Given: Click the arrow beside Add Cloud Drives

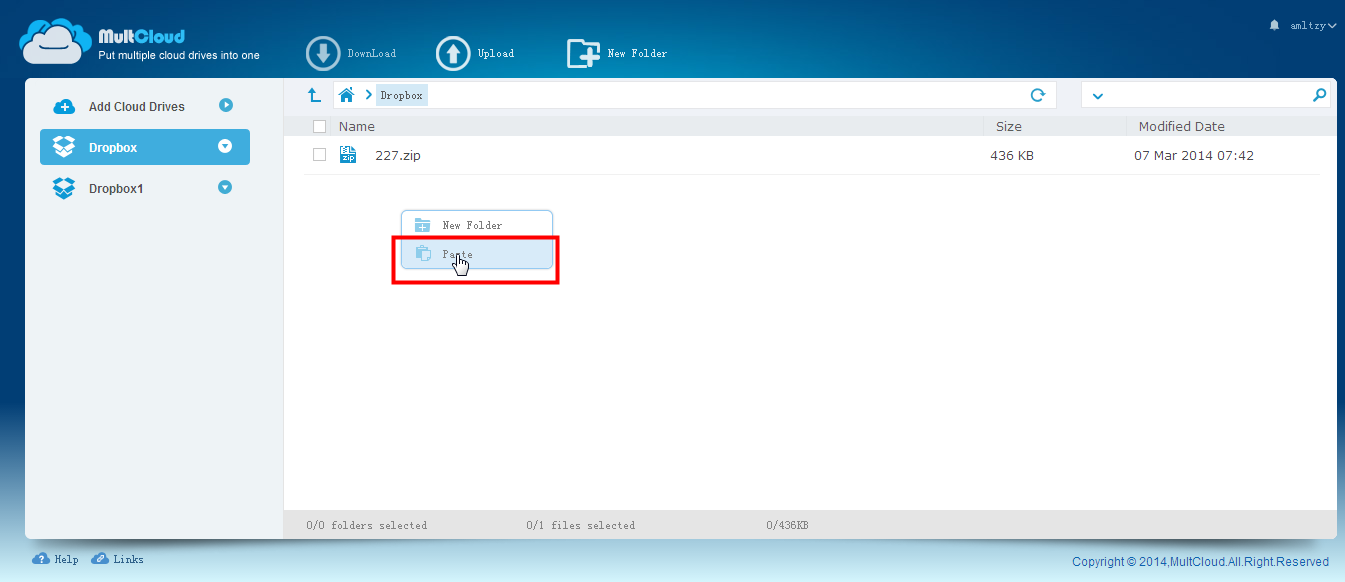Looking at the screenshot, I should (226, 105).
